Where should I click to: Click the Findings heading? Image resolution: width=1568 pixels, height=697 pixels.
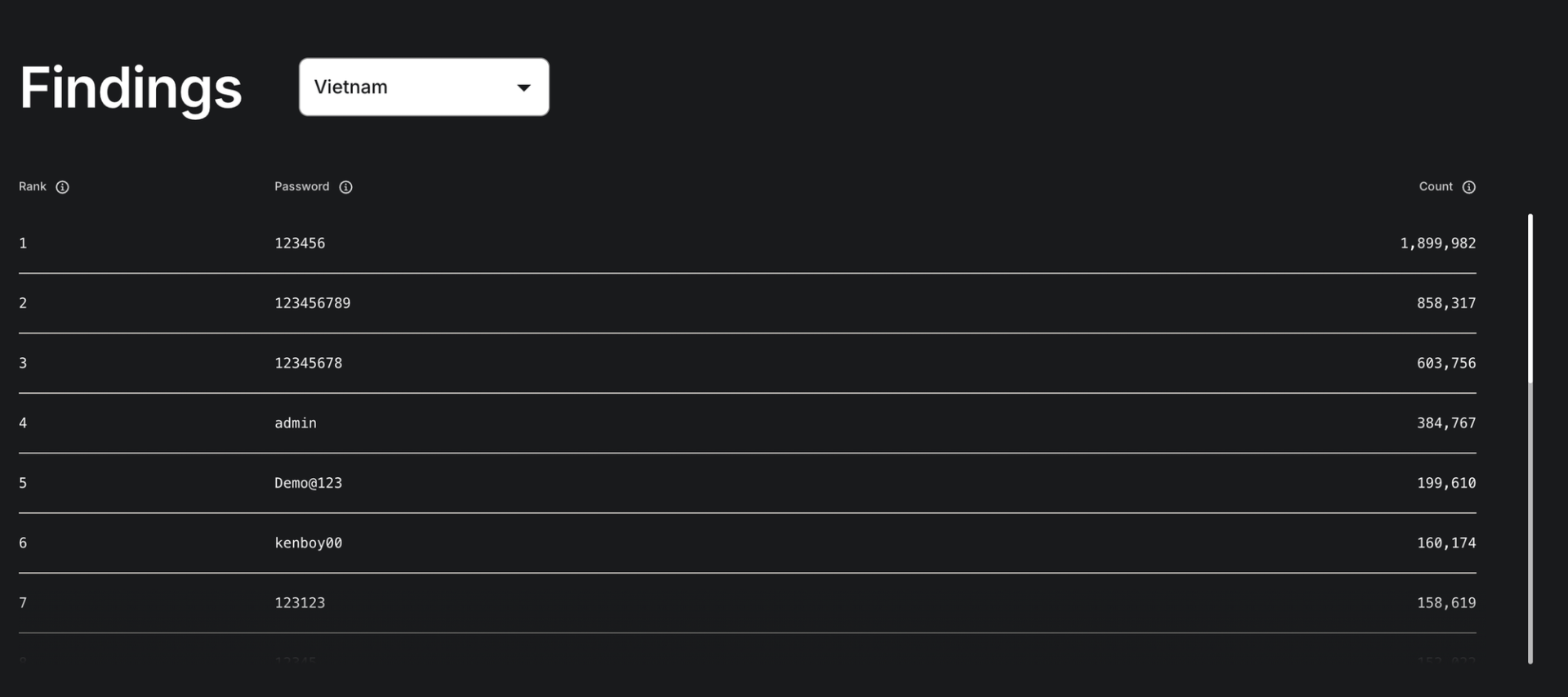pyautogui.click(x=131, y=88)
